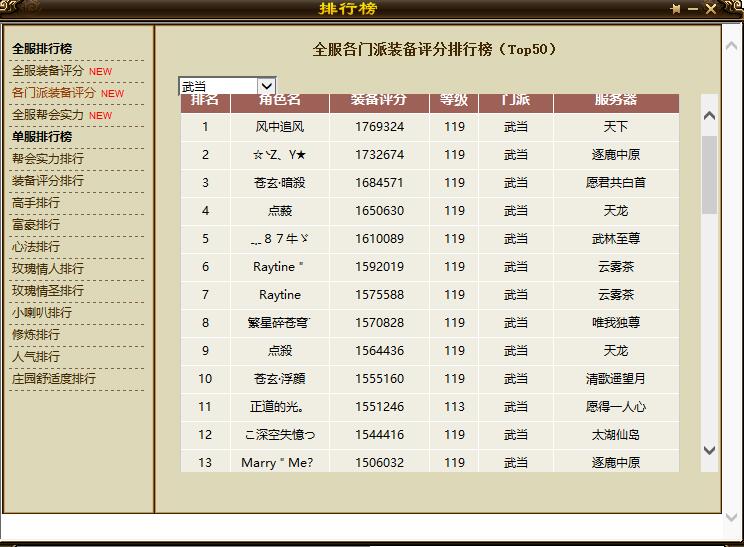Click server name 天下
744x547 pixels.
click(x=616, y=127)
